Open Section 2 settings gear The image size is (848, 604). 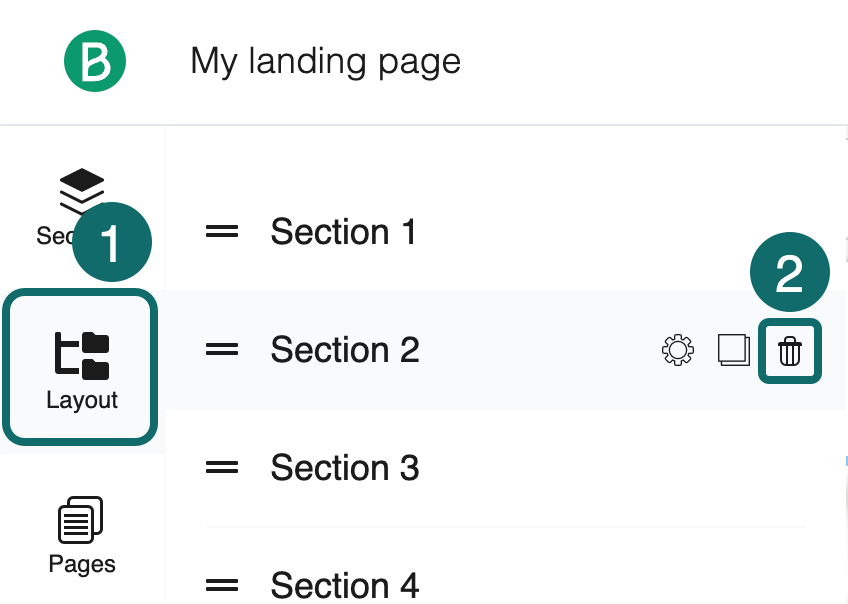pos(678,350)
